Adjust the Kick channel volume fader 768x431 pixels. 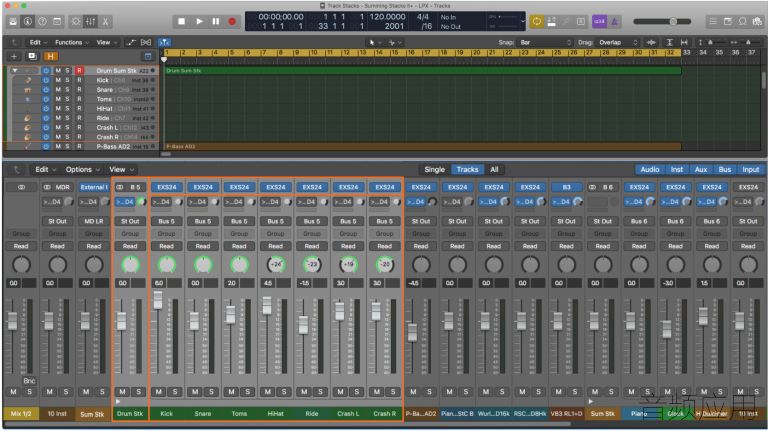158,300
